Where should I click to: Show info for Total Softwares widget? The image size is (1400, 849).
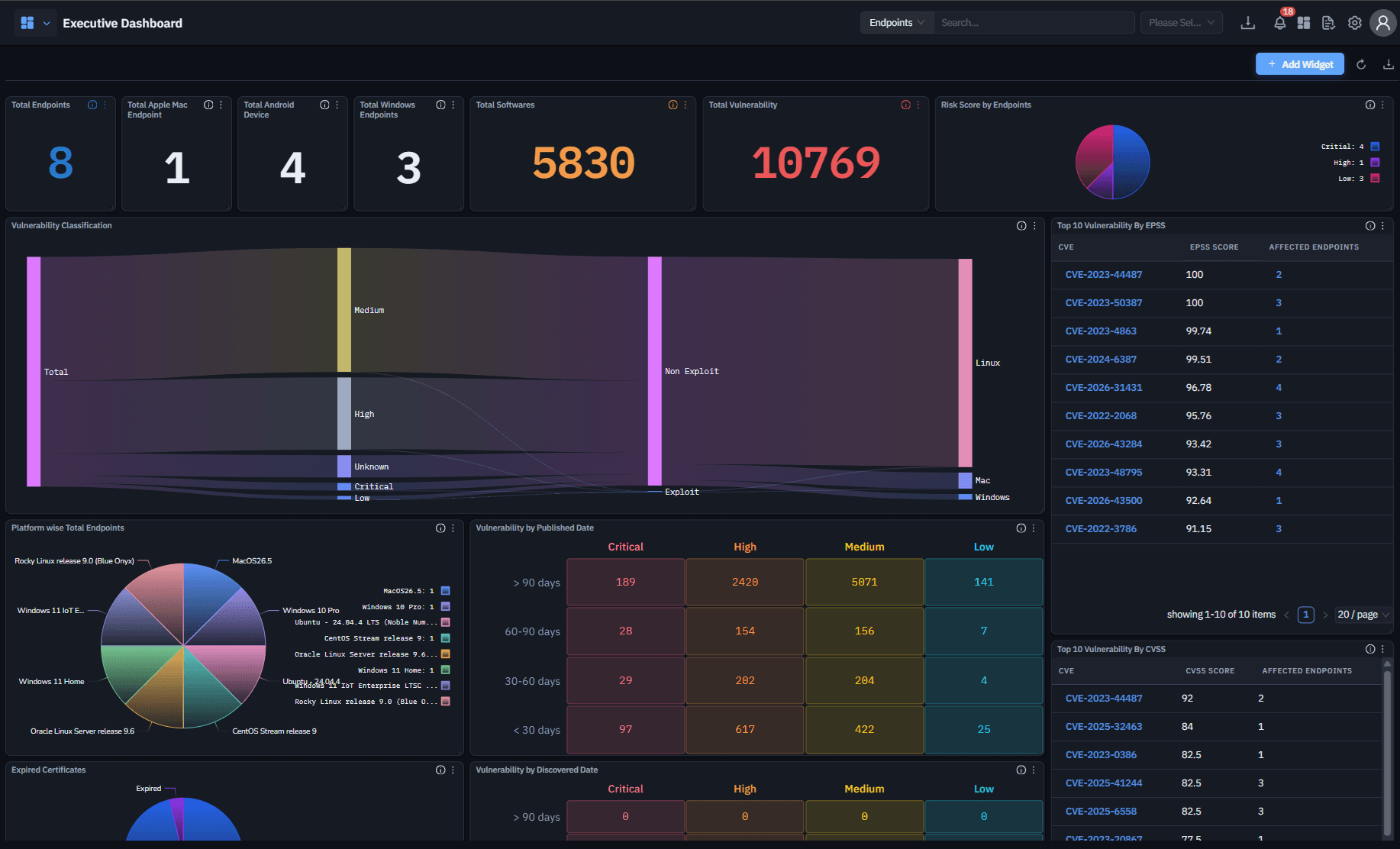673,105
